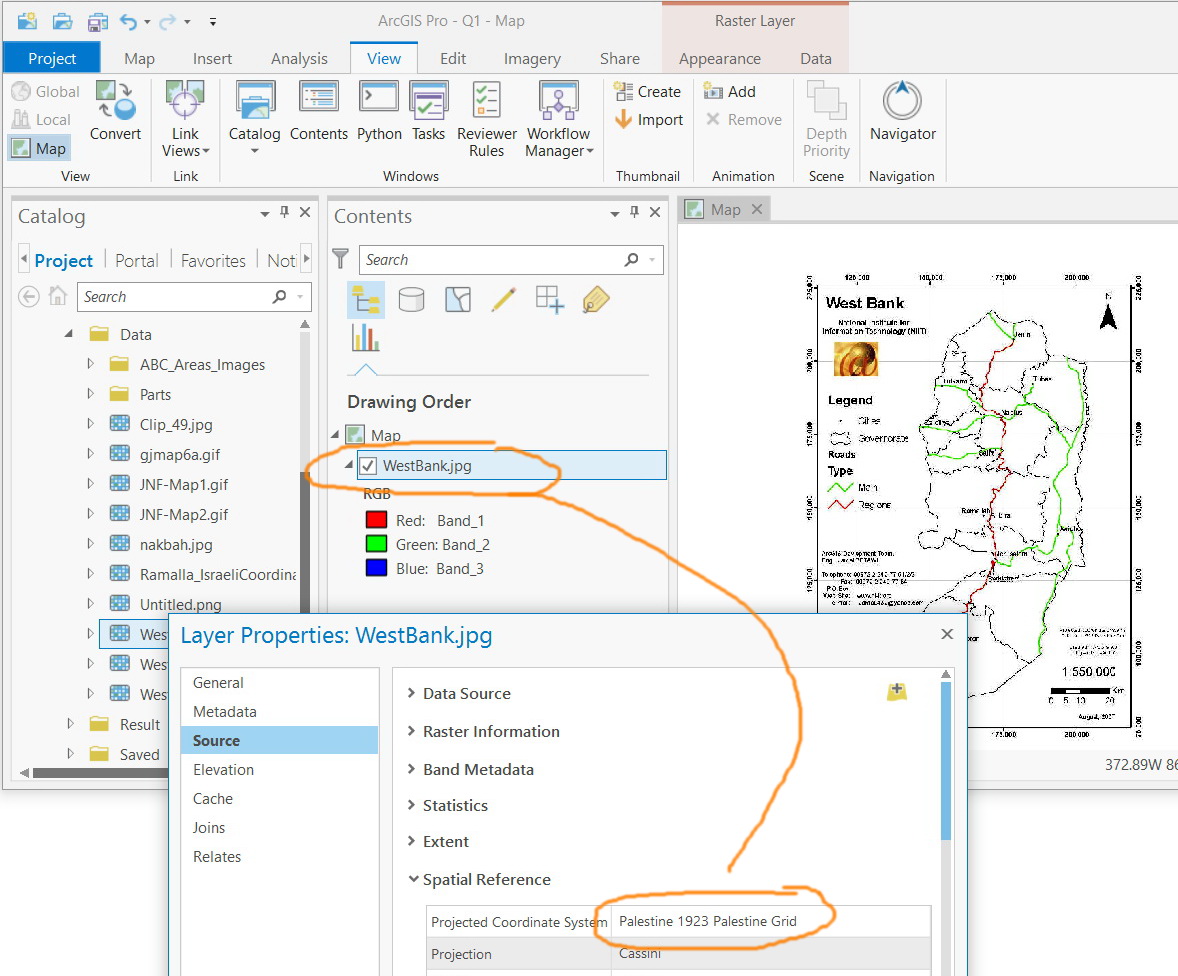
Task: Add an animation
Action: pyautogui.click(x=729, y=92)
